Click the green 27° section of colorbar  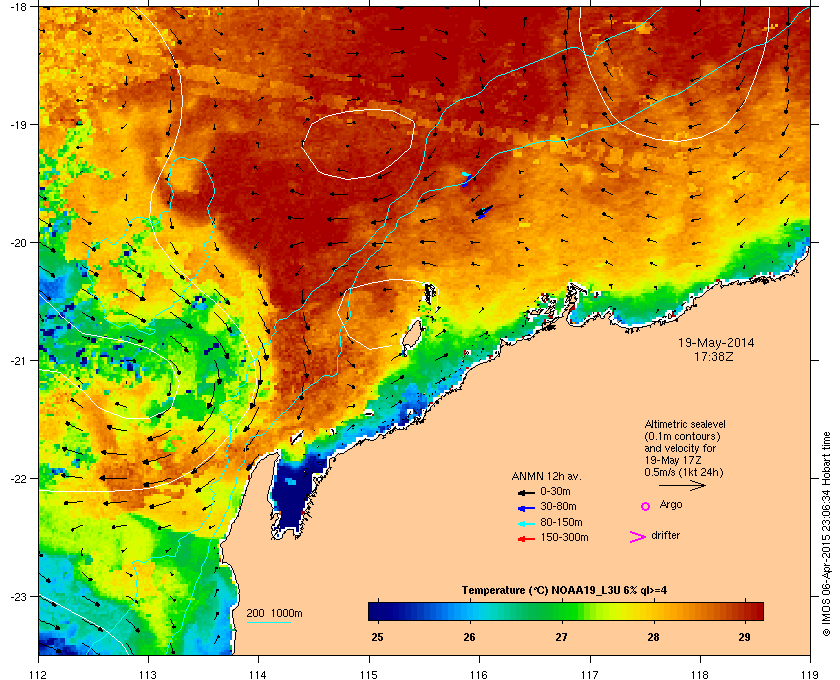(x=561, y=611)
